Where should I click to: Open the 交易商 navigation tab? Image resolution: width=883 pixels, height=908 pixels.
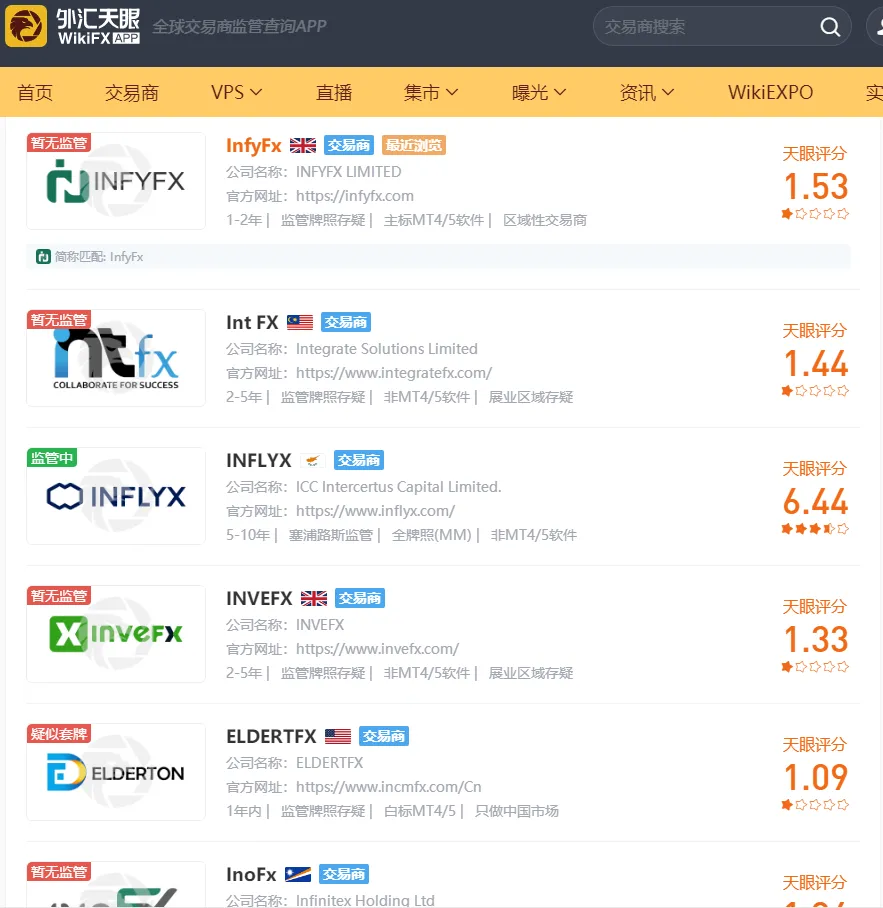(132, 92)
